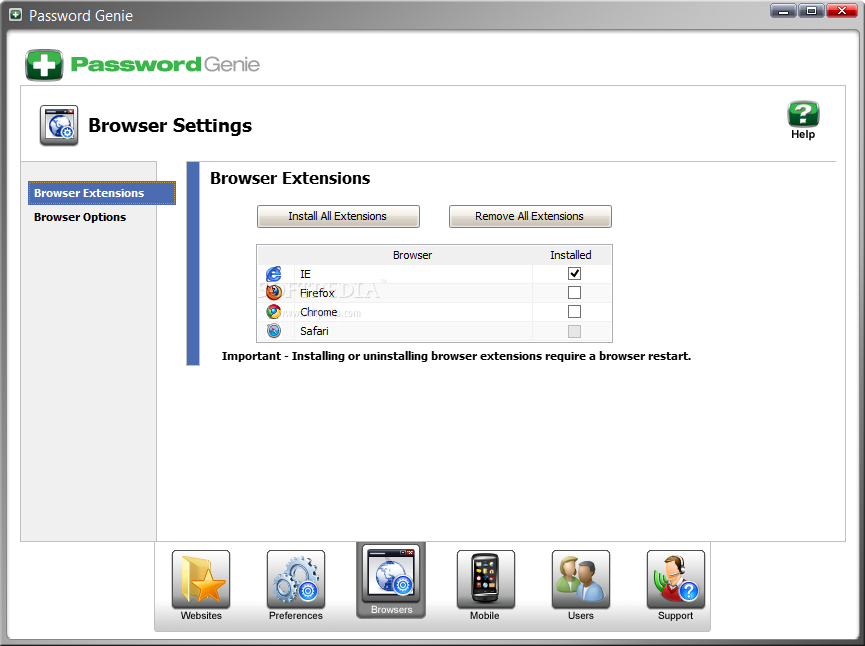Open the Preferences gears icon
Viewport: 865px width, 646px height.
296,579
